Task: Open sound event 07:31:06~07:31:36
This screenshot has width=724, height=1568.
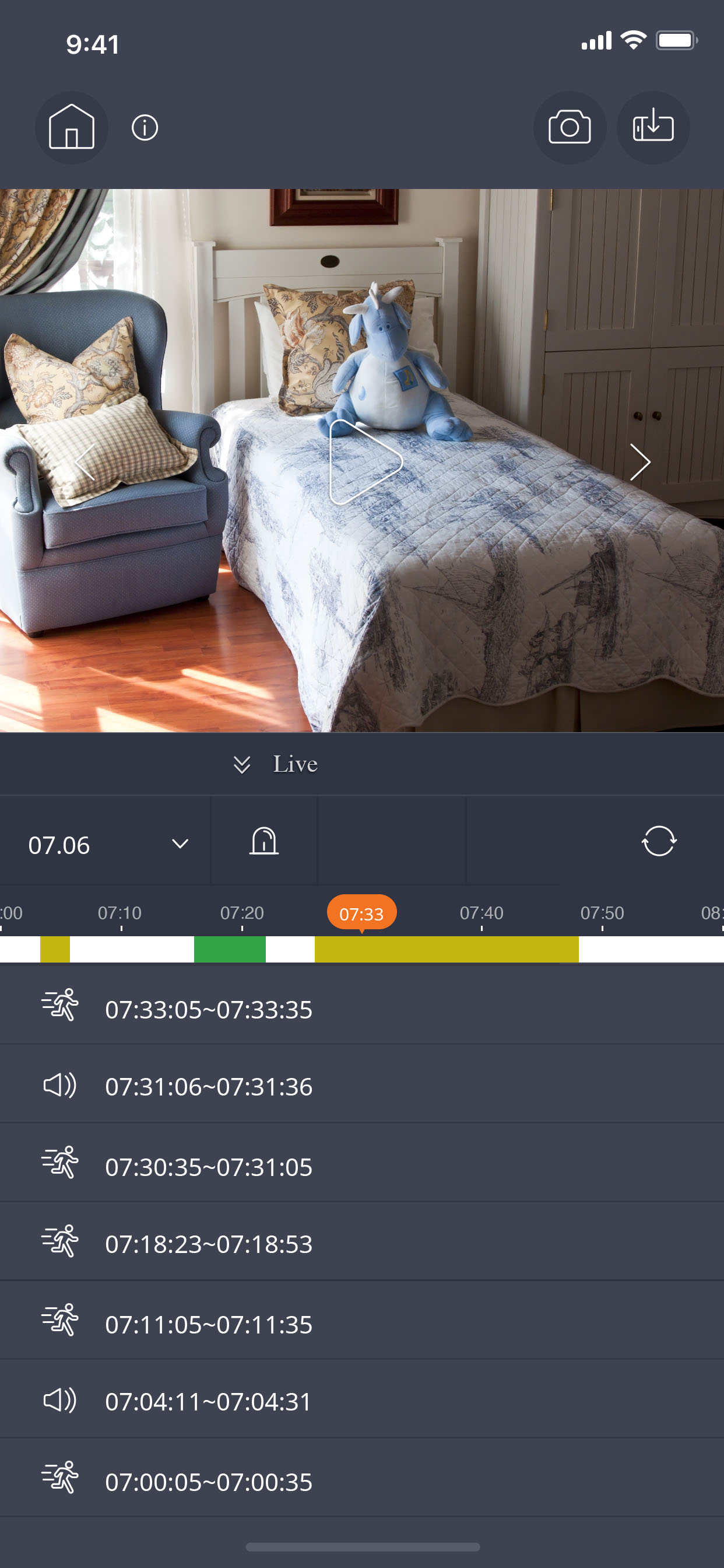Action: [362, 1087]
